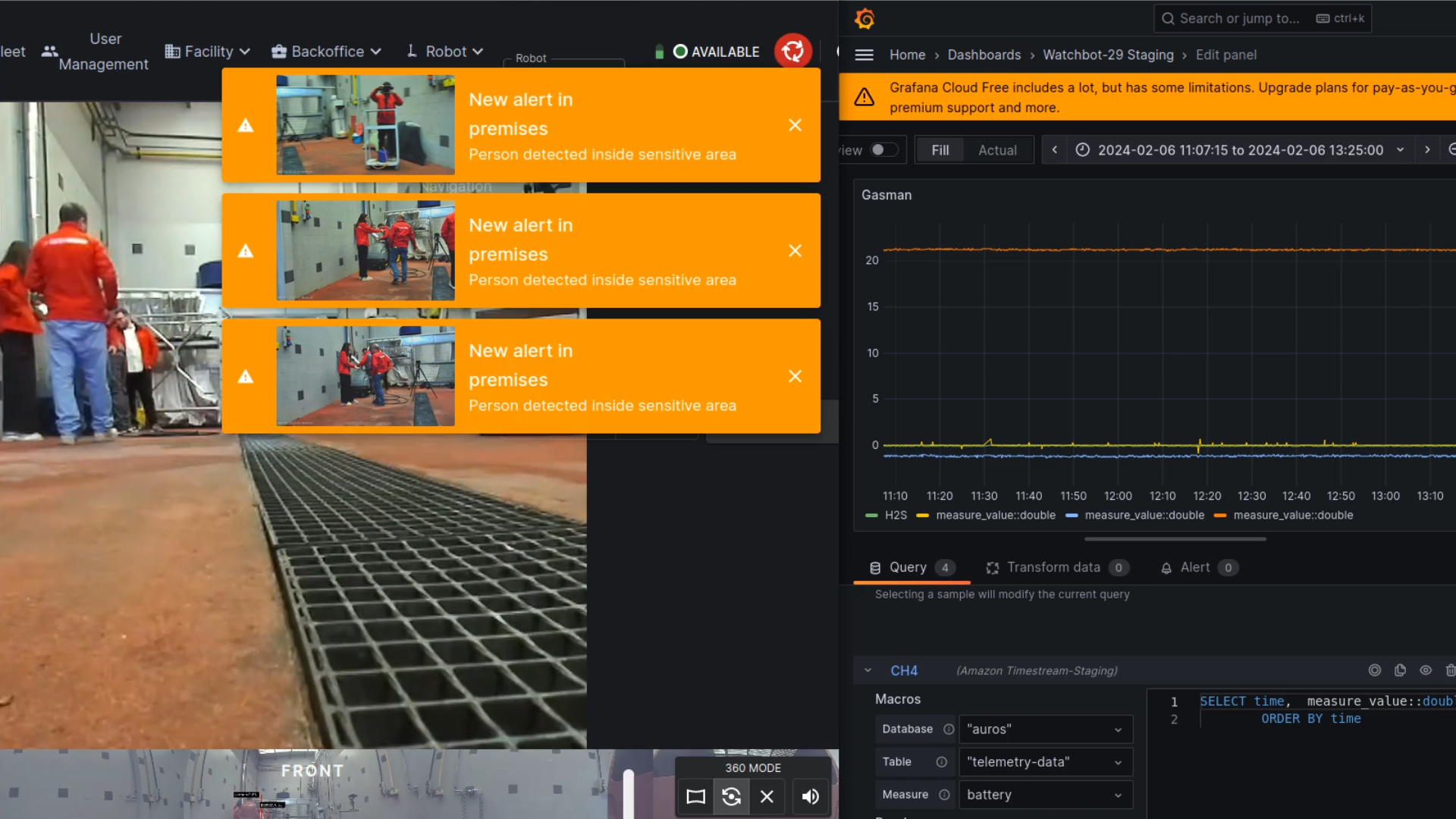
Task: Hide CH4 query response with eye icon
Action: (x=1426, y=670)
